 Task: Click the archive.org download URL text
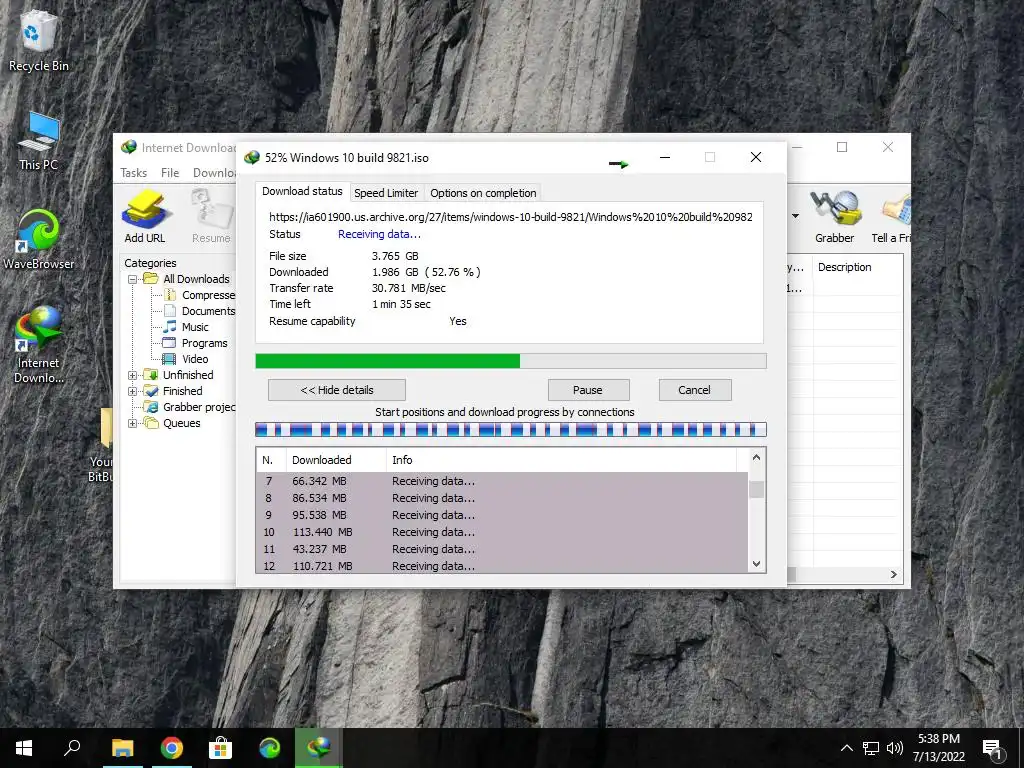click(511, 217)
